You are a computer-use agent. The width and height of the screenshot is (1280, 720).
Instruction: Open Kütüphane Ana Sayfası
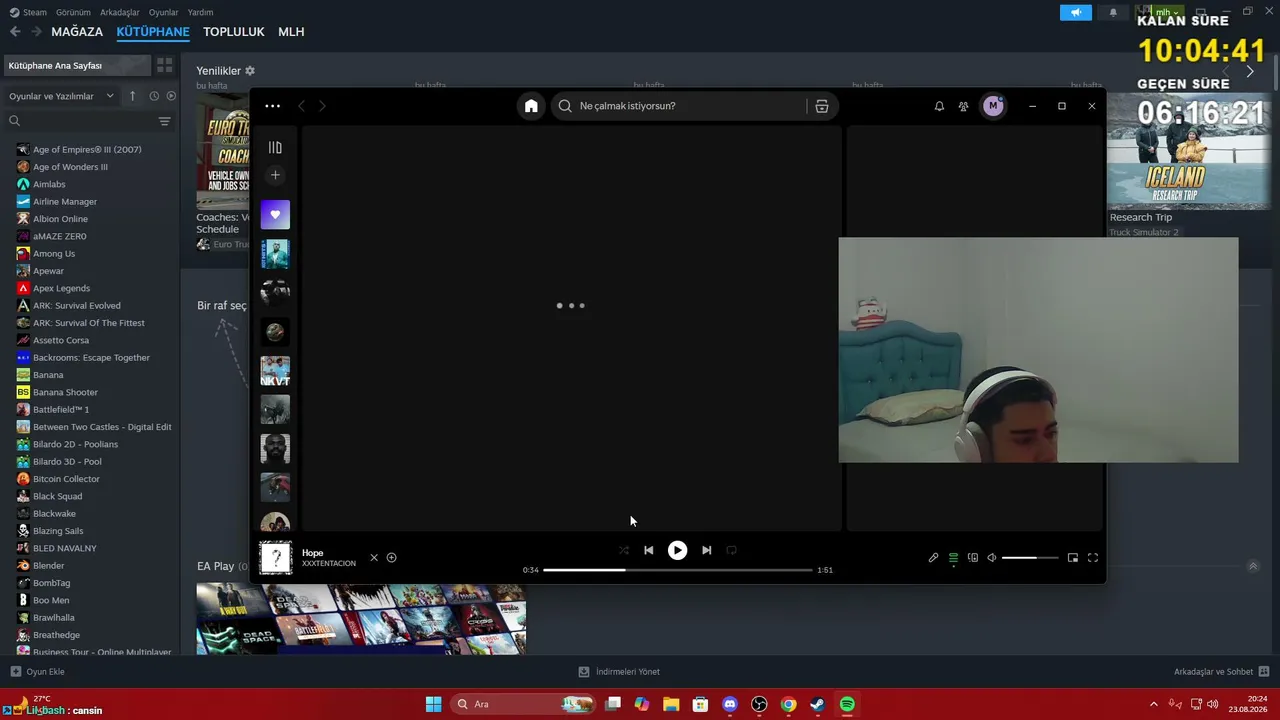pyautogui.click(x=76, y=65)
